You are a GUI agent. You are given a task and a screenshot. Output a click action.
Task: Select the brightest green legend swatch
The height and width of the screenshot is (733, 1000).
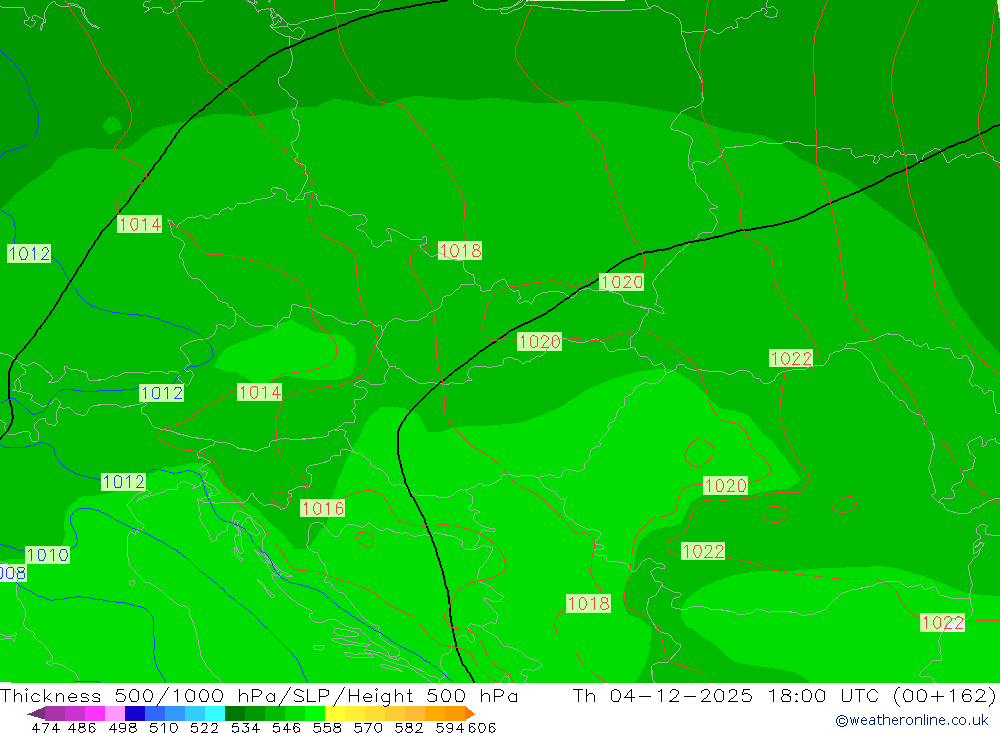click(x=315, y=714)
